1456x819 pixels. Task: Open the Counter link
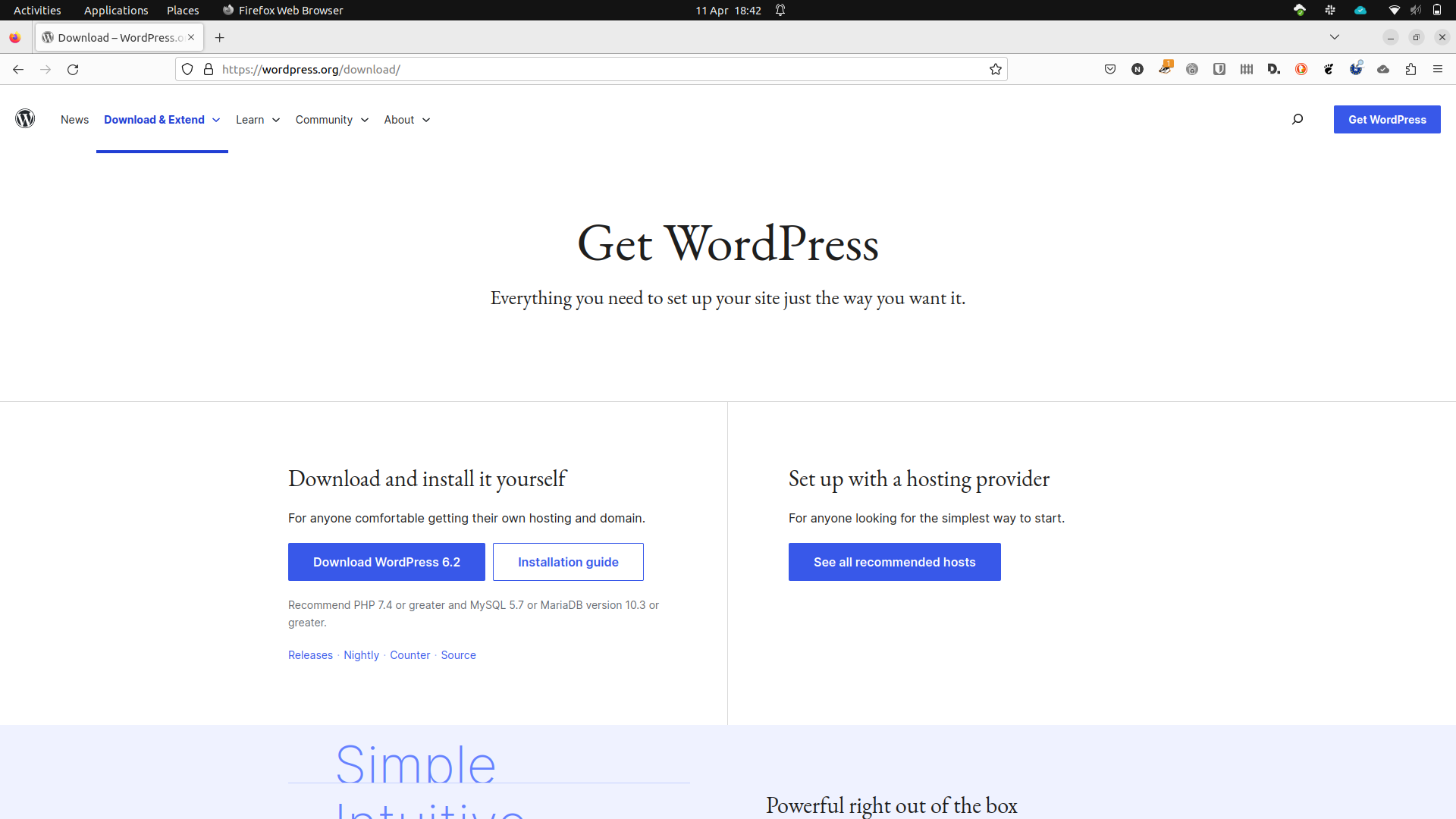point(409,655)
